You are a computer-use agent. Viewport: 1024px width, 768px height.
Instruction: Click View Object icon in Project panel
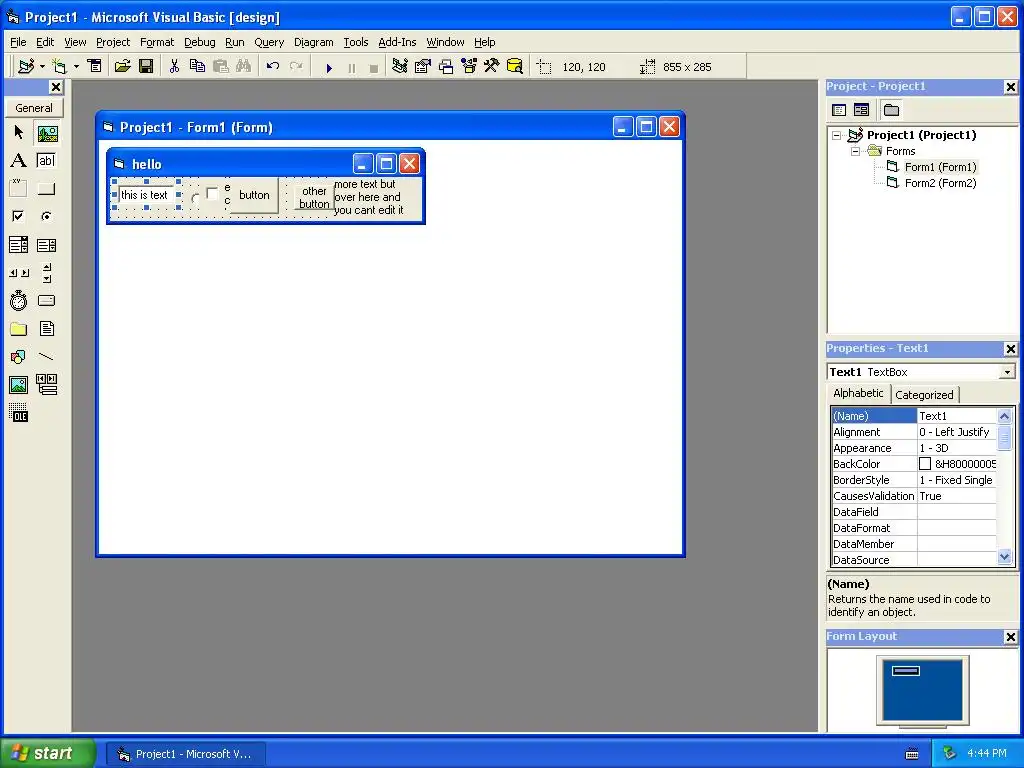pyautogui.click(x=861, y=110)
